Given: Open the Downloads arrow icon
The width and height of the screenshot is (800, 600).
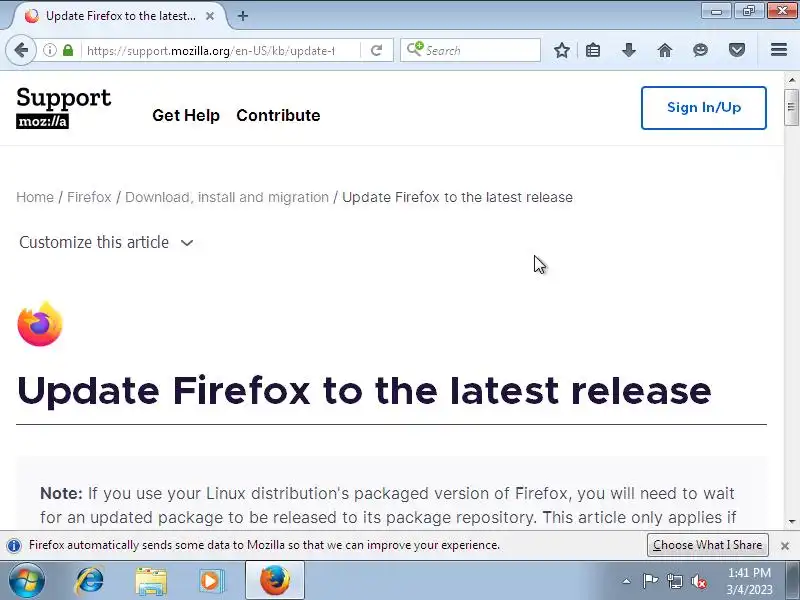Looking at the screenshot, I should [629, 51].
